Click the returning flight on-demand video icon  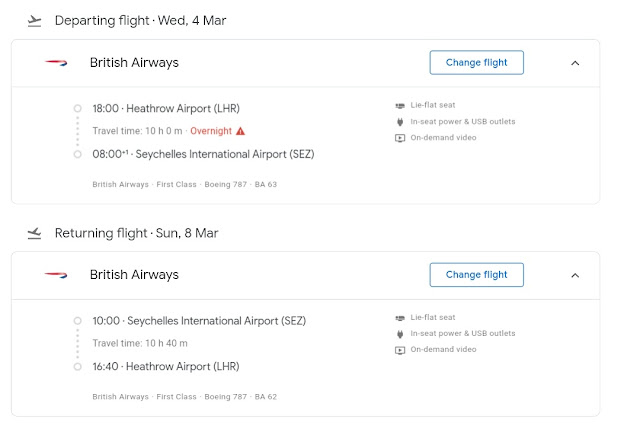tap(400, 350)
